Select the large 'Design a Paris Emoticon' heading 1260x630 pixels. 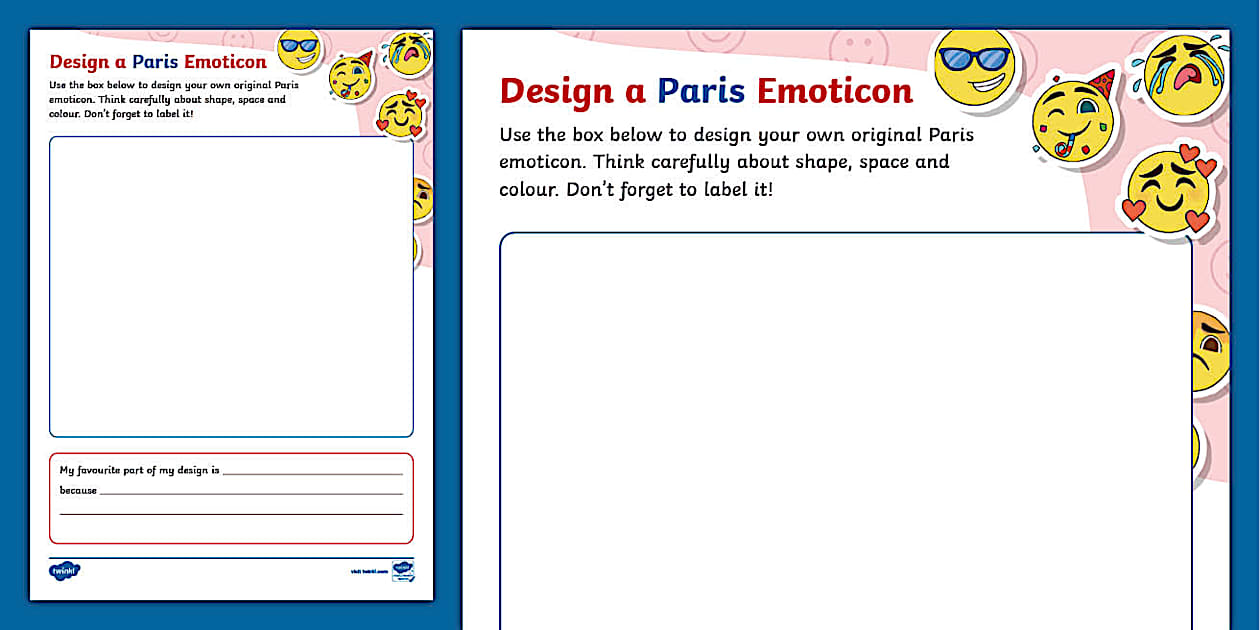click(x=706, y=91)
